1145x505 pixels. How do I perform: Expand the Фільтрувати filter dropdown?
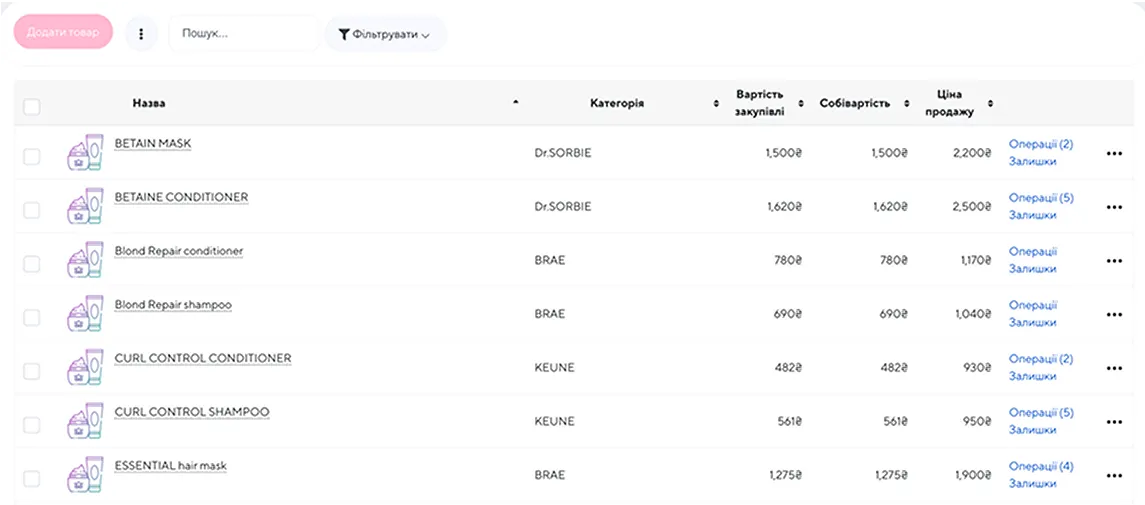pyautogui.click(x=385, y=35)
